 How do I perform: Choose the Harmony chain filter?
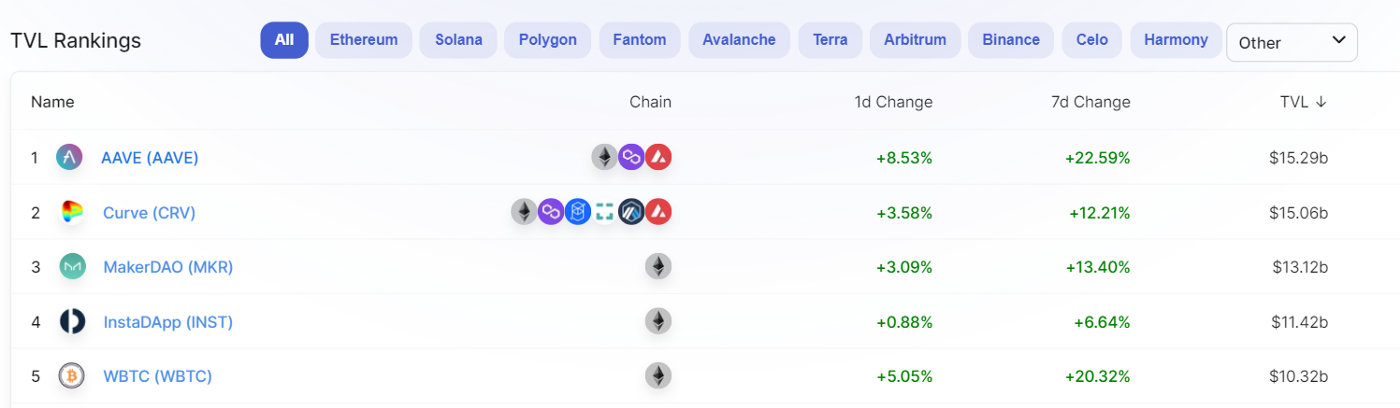coord(1176,40)
